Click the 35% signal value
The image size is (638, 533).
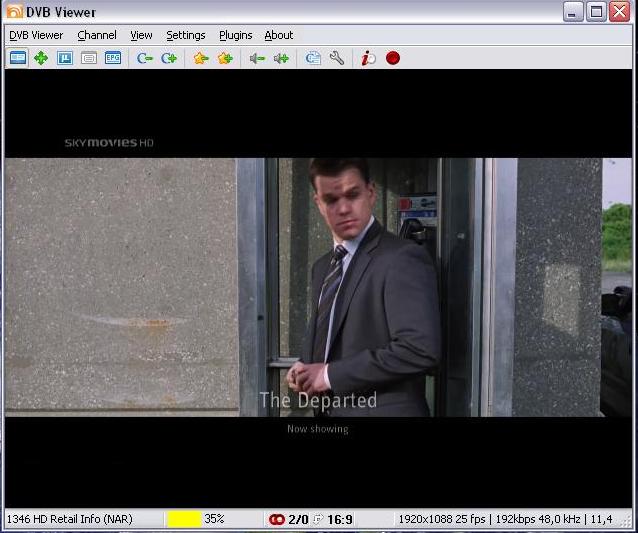click(214, 519)
